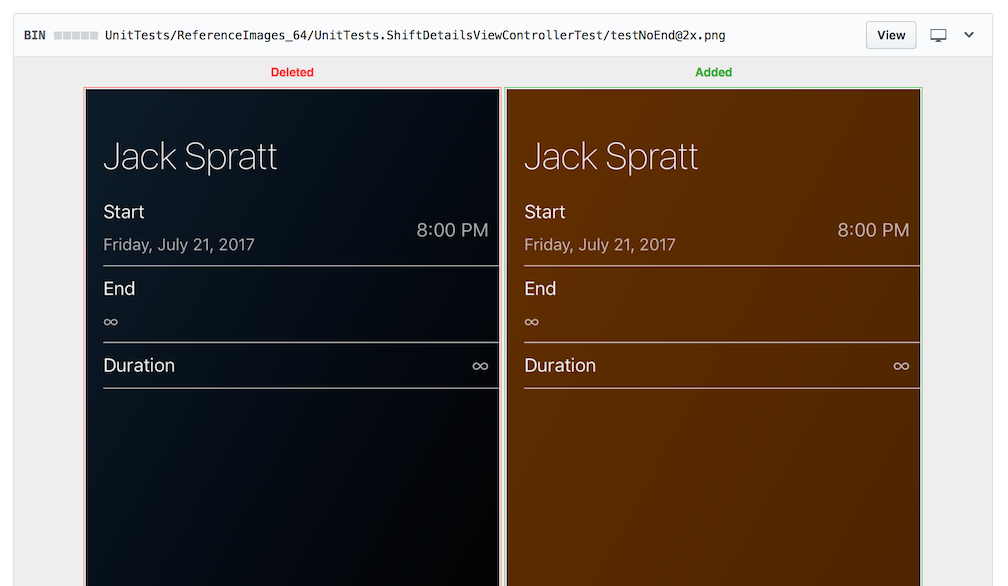Click the Start label in deleted image
Viewport: 1008px width, 586px height.
[x=124, y=212]
